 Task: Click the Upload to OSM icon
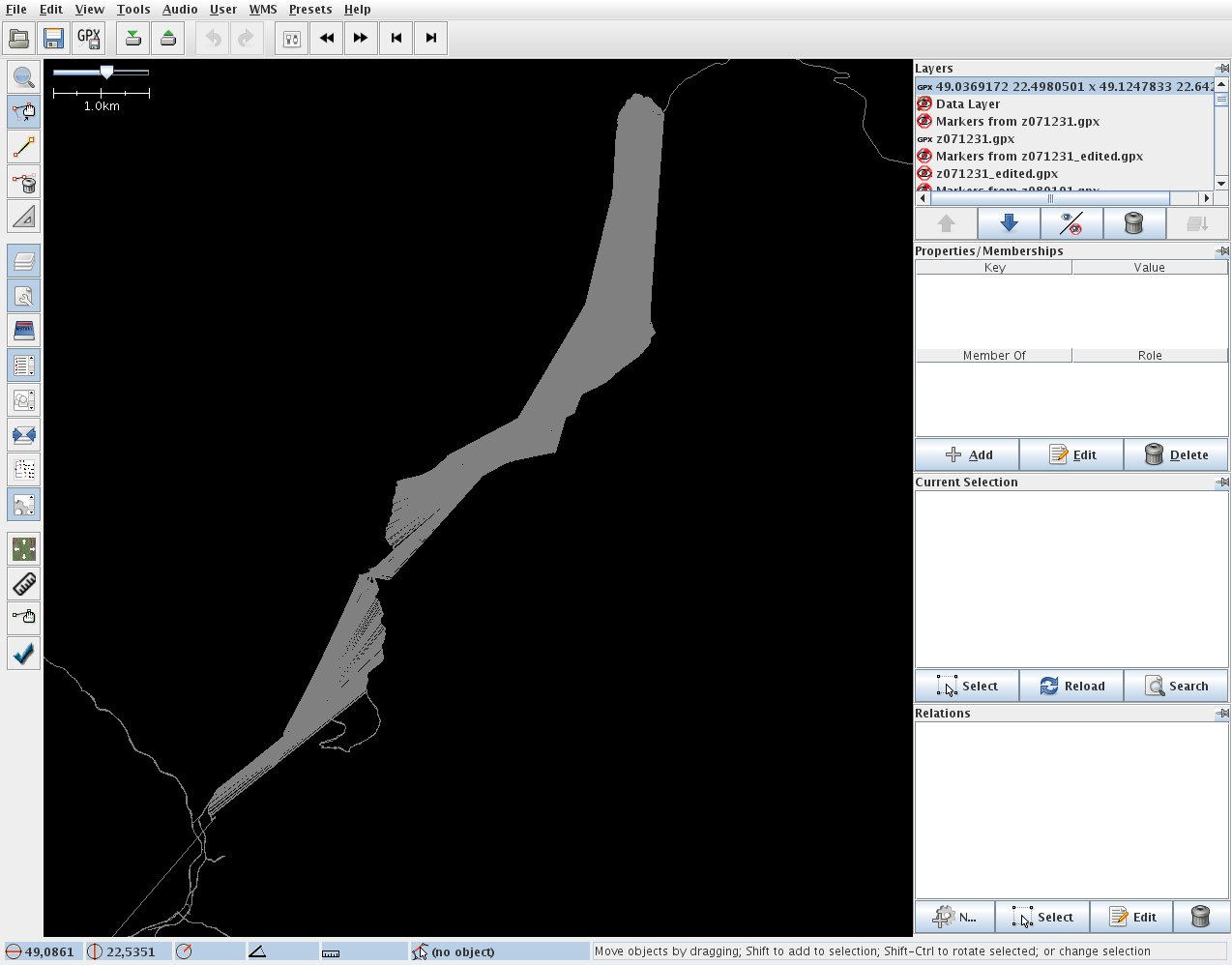(x=168, y=39)
